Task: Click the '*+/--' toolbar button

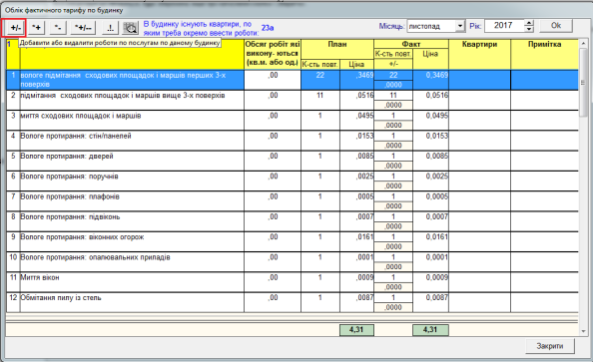Action: [x=83, y=28]
